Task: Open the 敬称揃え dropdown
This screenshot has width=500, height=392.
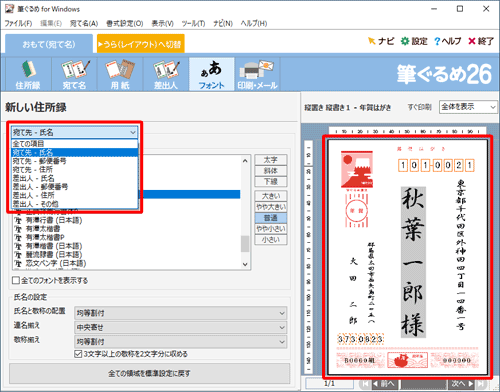Action: click(180, 342)
